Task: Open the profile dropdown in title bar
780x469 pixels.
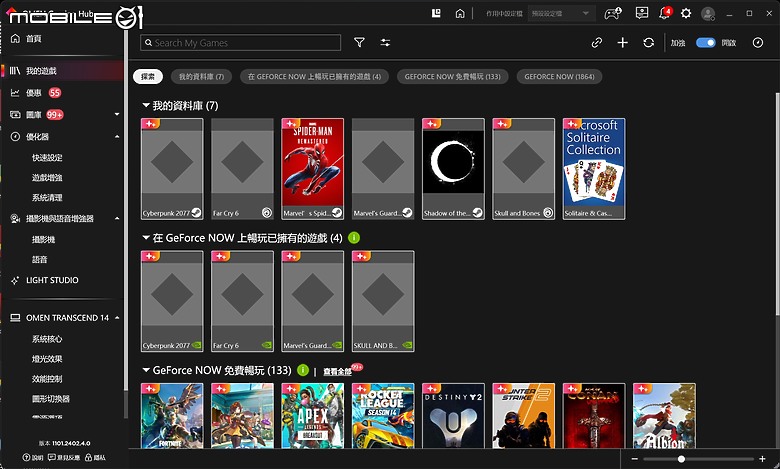Action: point(560,13)
